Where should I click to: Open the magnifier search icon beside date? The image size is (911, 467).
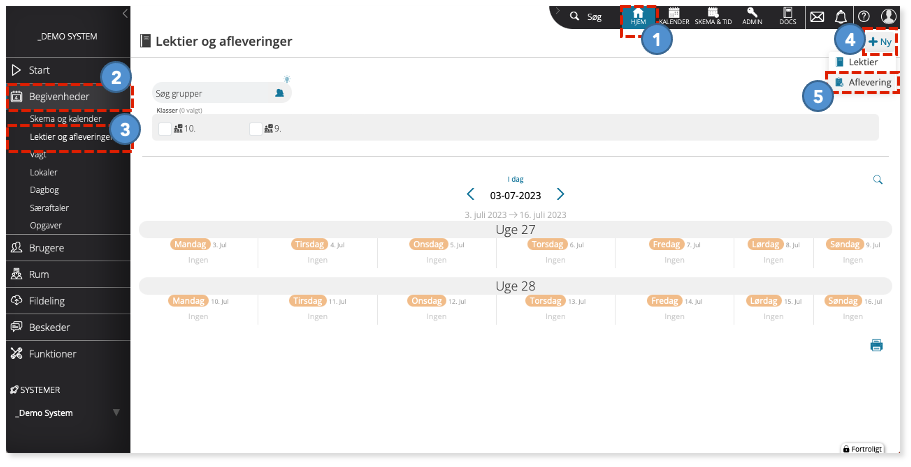click(x=877, y=179)
